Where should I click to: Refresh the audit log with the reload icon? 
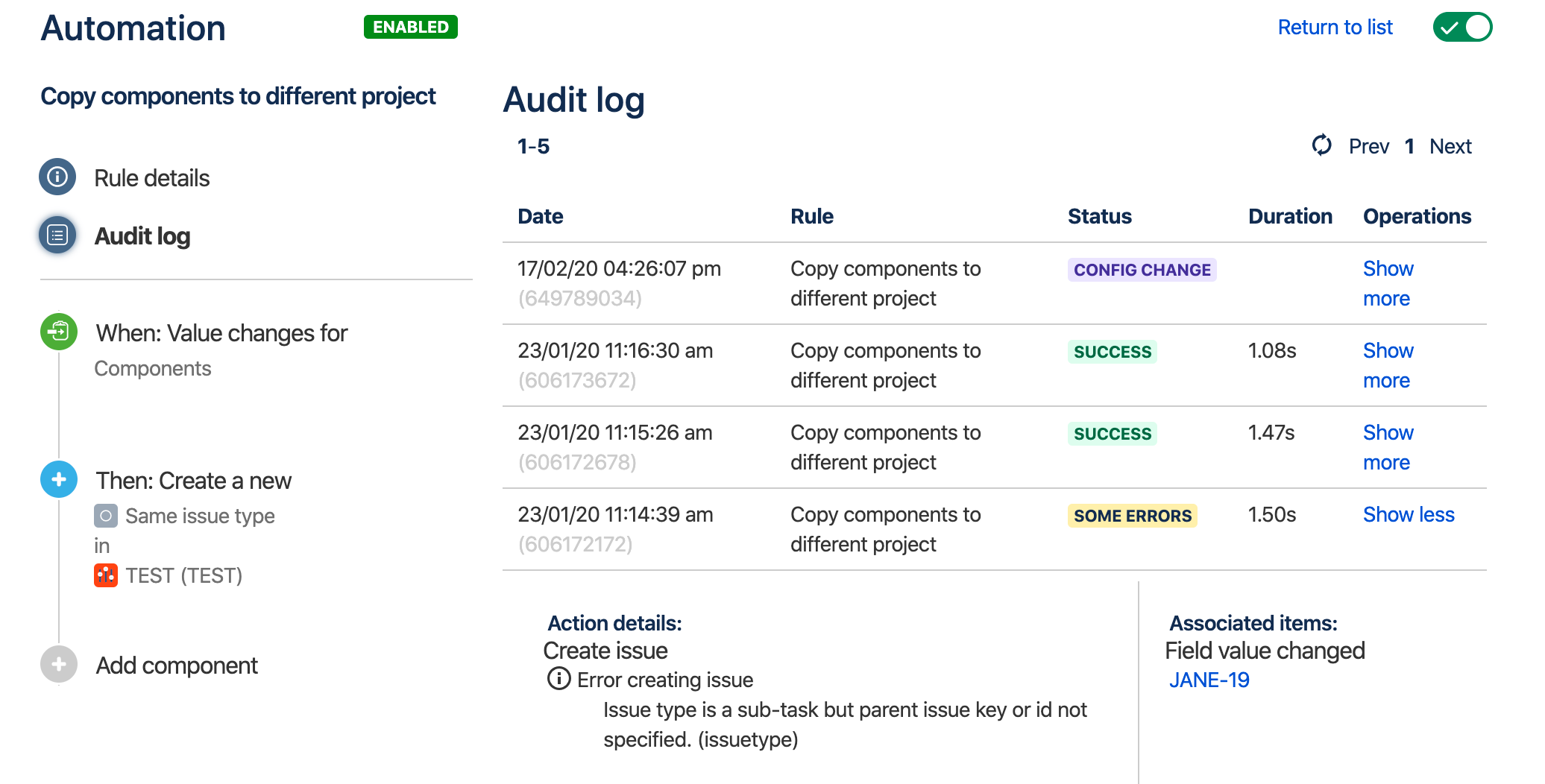(1321, 145)
